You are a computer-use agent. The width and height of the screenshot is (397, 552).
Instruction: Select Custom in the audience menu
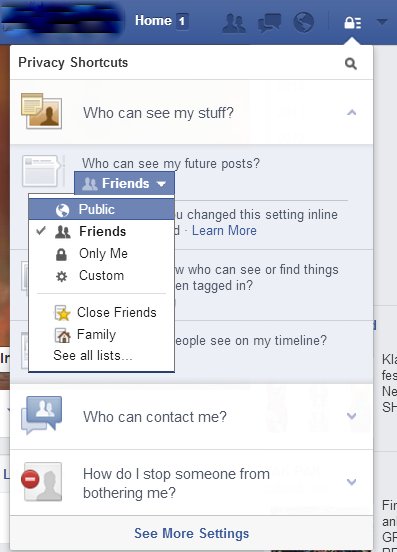click(101, 275)
